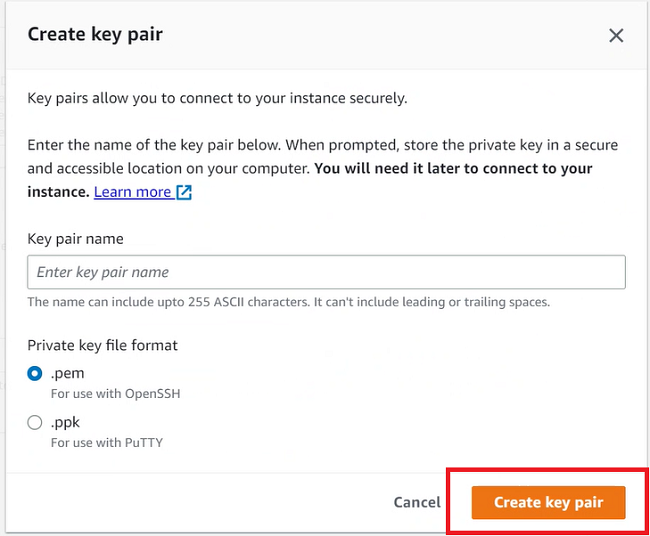Click the Create key pair dialog title
The image size is (650, 536).
95,34
